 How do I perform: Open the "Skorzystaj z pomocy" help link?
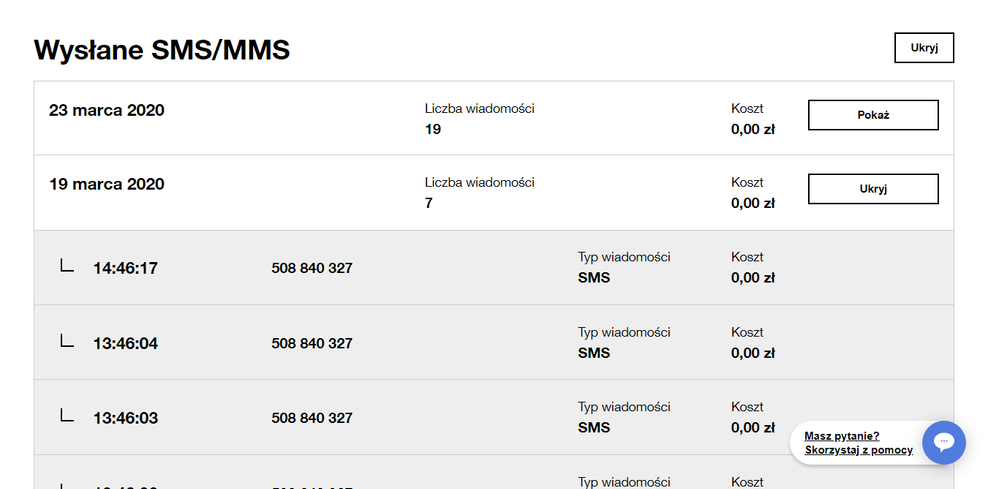[858, 450]
